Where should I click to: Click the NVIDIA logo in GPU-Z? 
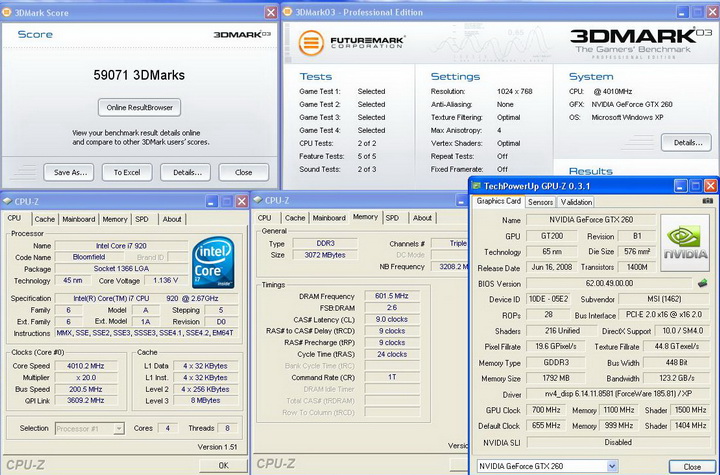pos(685,243)
